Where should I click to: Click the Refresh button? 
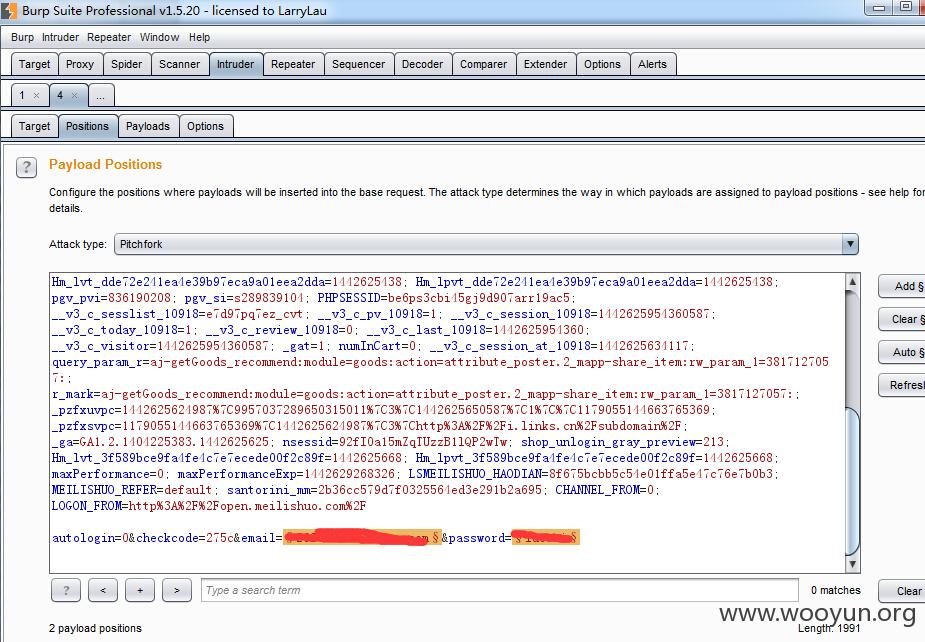tap(902, 385)
